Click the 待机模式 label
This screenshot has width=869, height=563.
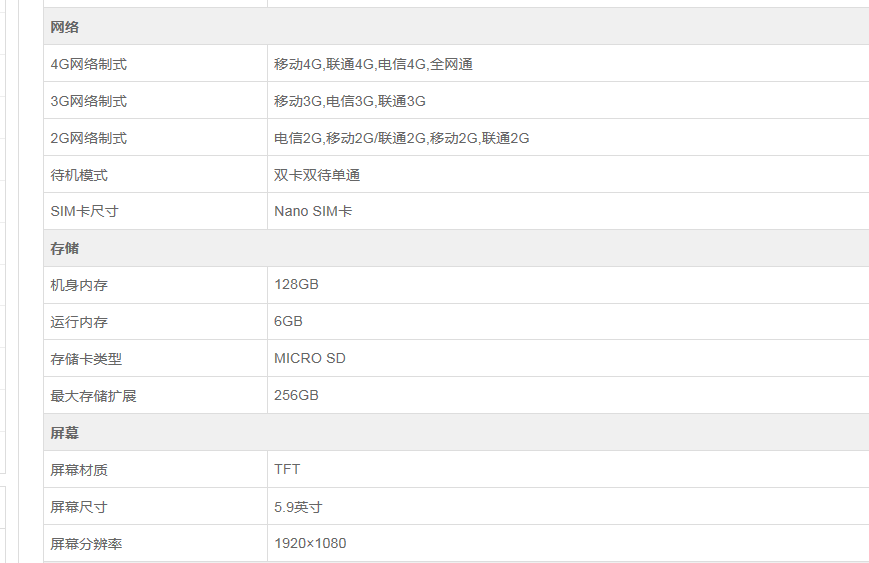tap(79, 175)
